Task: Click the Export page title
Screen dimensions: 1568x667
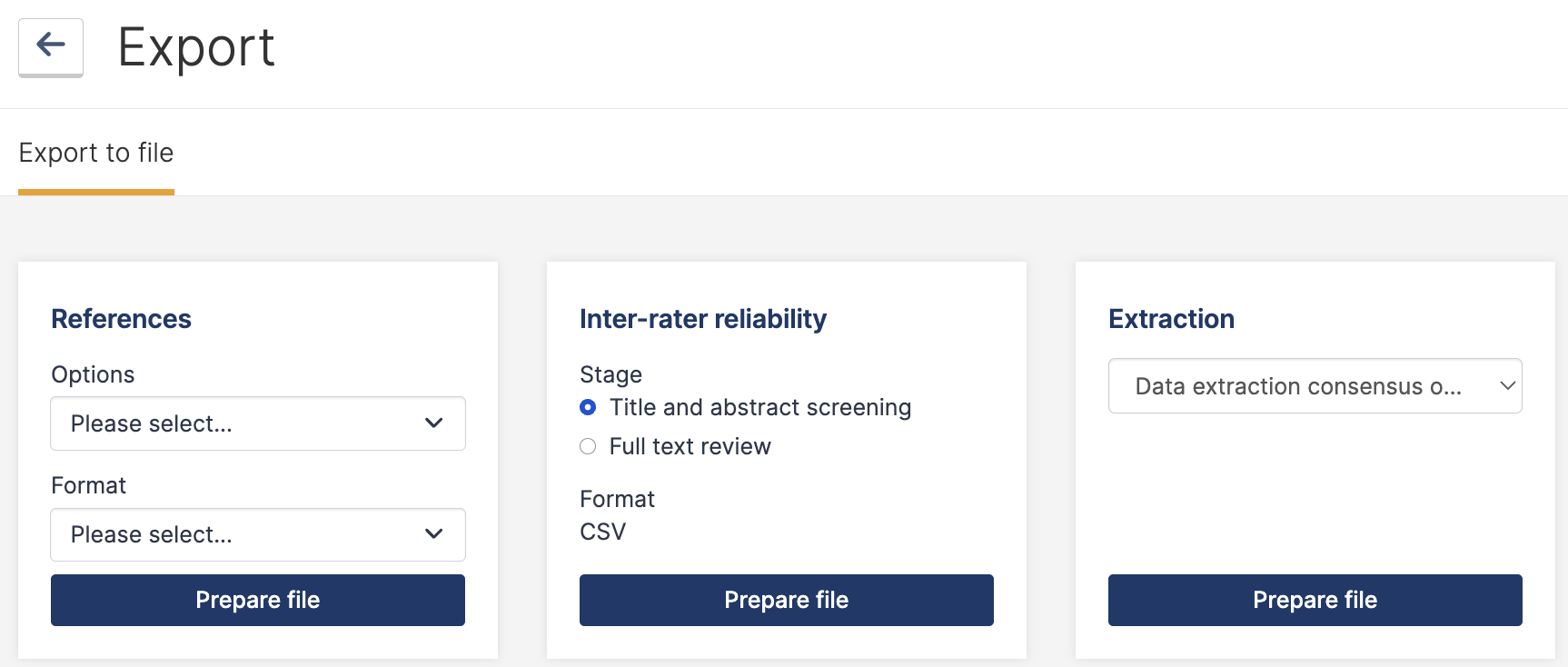Action: pos(196,47)
